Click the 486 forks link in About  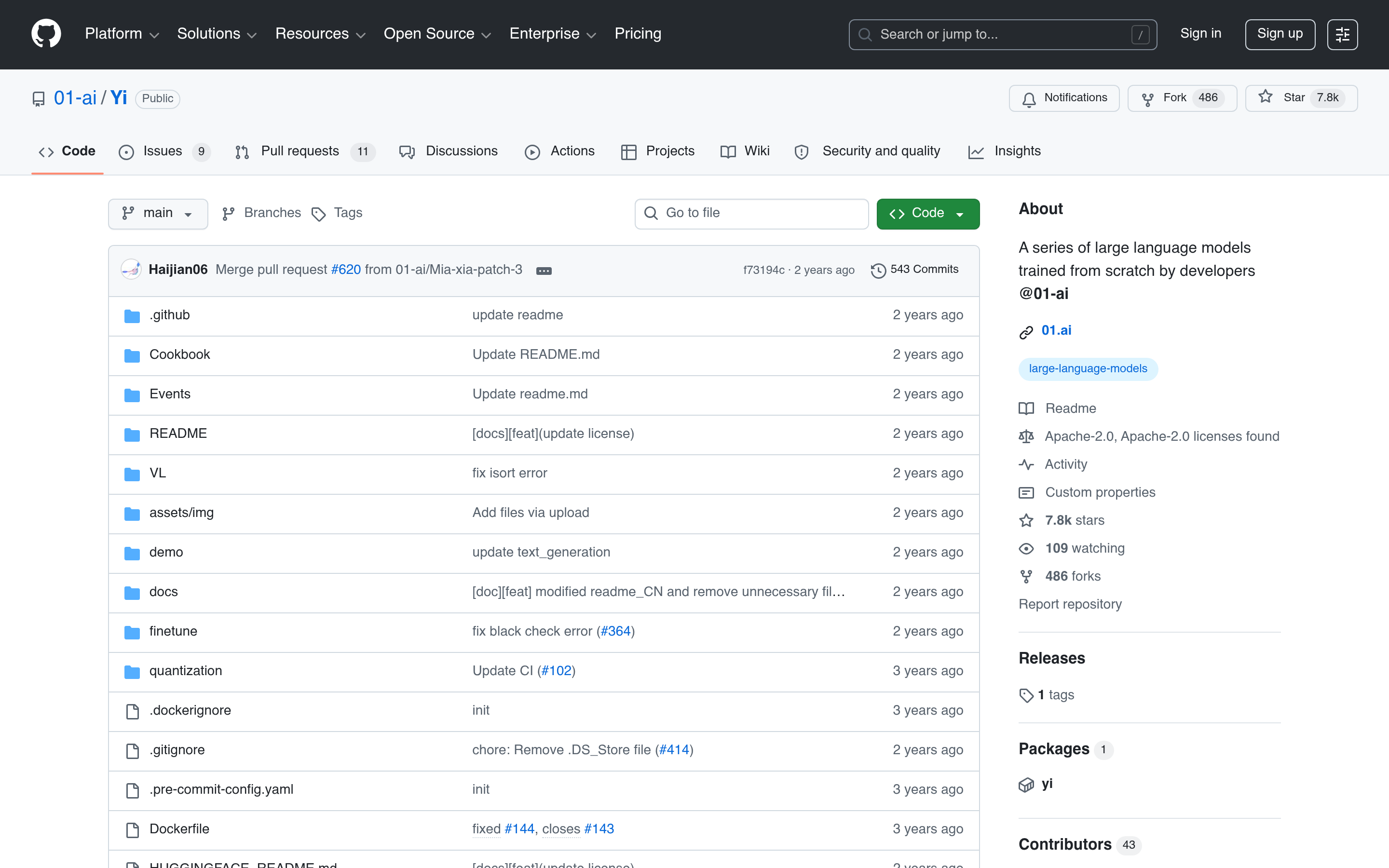[1073, 576]
